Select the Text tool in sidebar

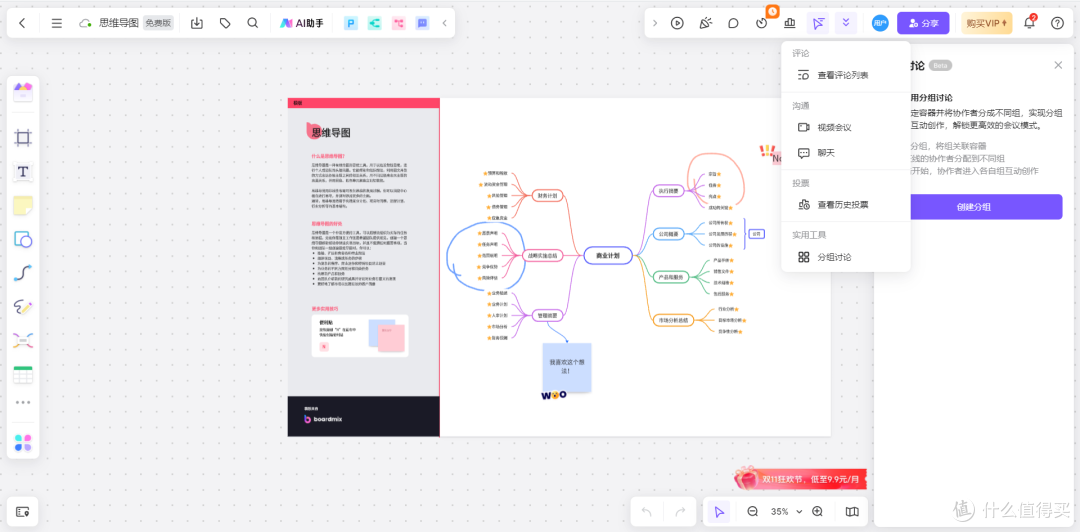tap(23, 172)
